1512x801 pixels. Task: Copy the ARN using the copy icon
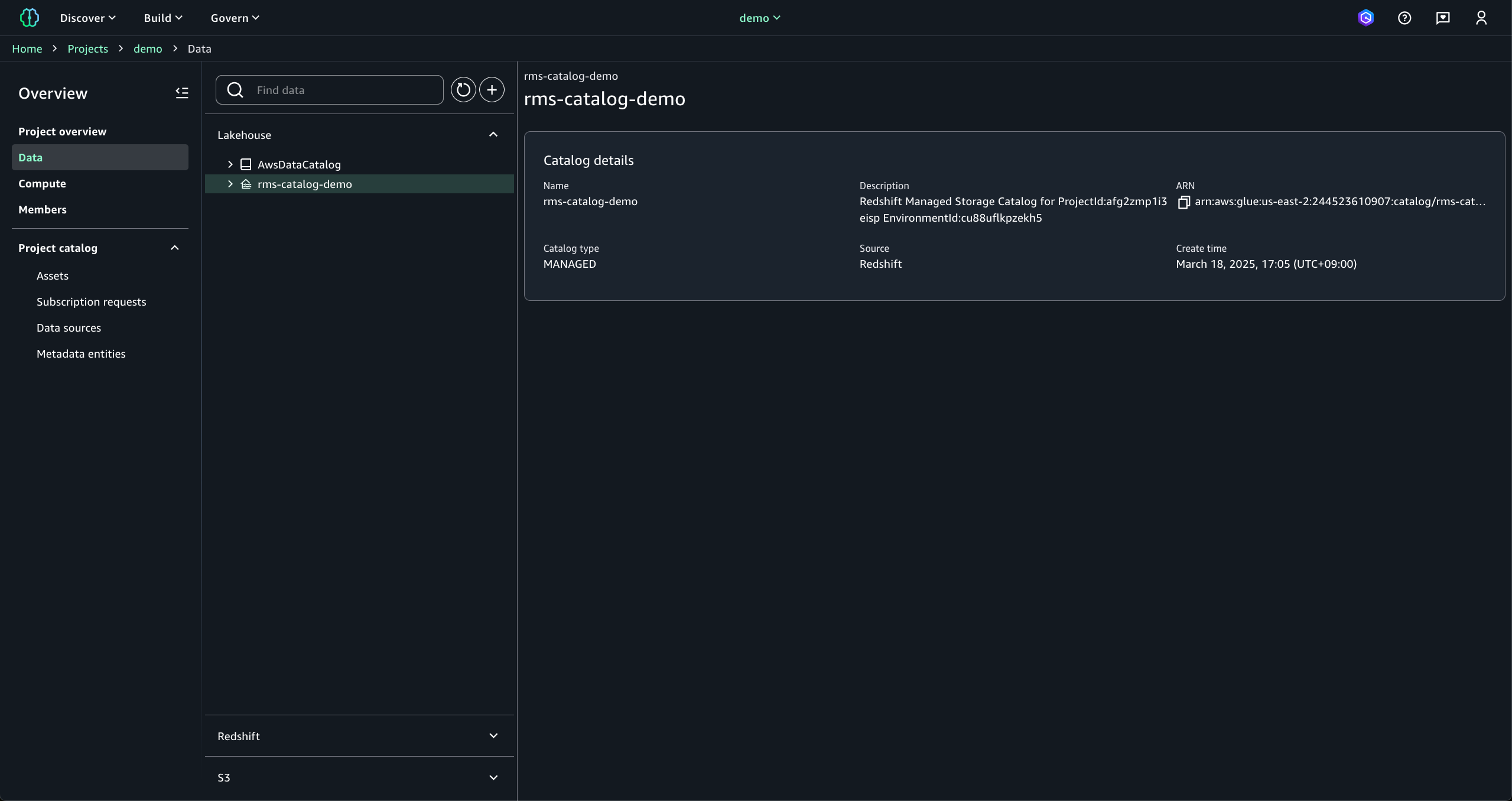[x=1183, y=202]
